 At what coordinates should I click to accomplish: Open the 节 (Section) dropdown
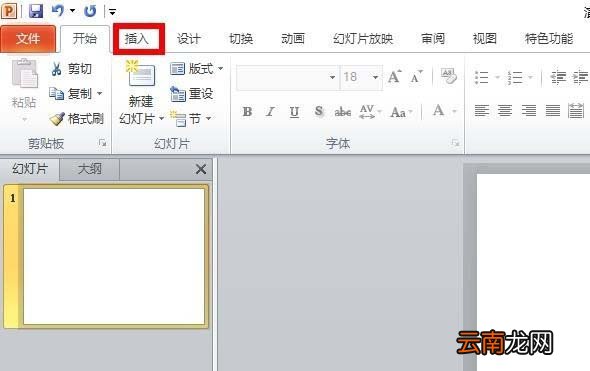pos(190,119)
